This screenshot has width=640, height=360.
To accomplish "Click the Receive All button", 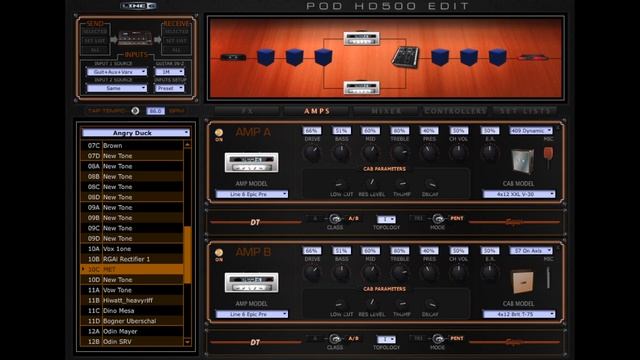I will pyautogui.click(x=176, y=50).
